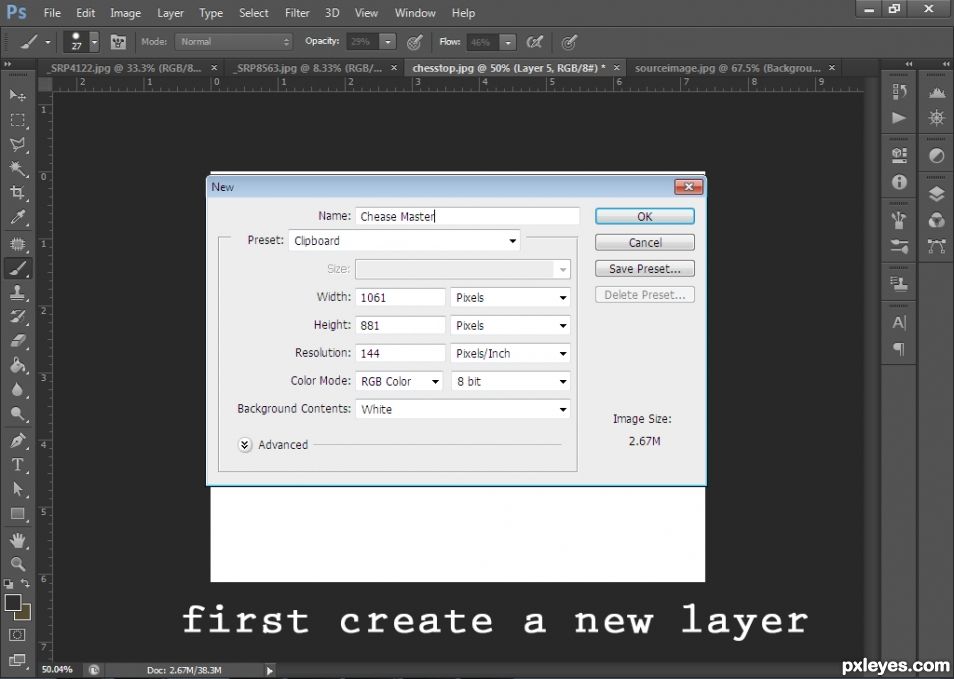Viewport: 954px width, 679px height.
Task: Open the History panel icon
Action: 899,92
